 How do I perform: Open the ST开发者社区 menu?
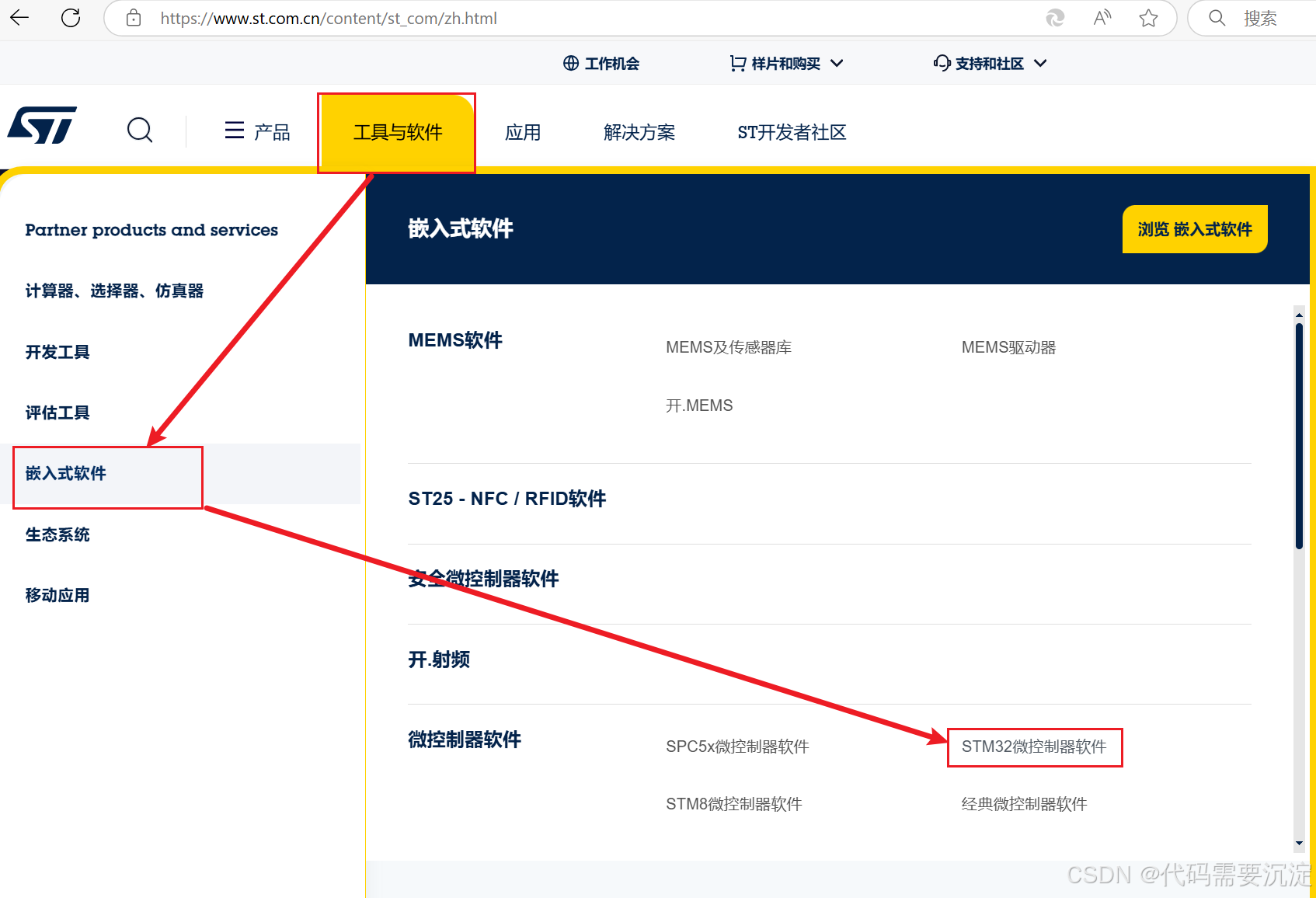coord(792,133)
